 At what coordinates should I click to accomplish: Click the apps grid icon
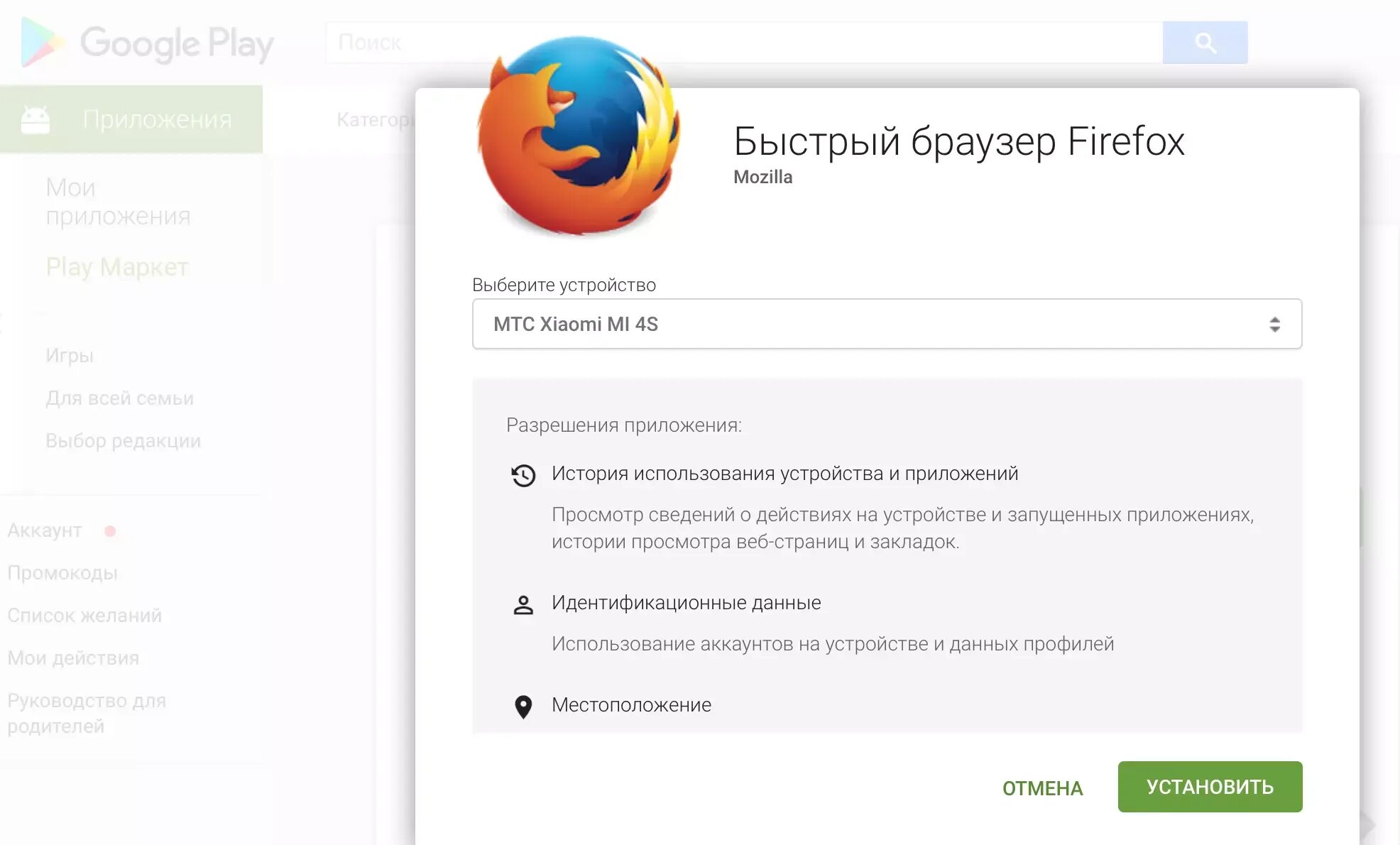point(35,120)
